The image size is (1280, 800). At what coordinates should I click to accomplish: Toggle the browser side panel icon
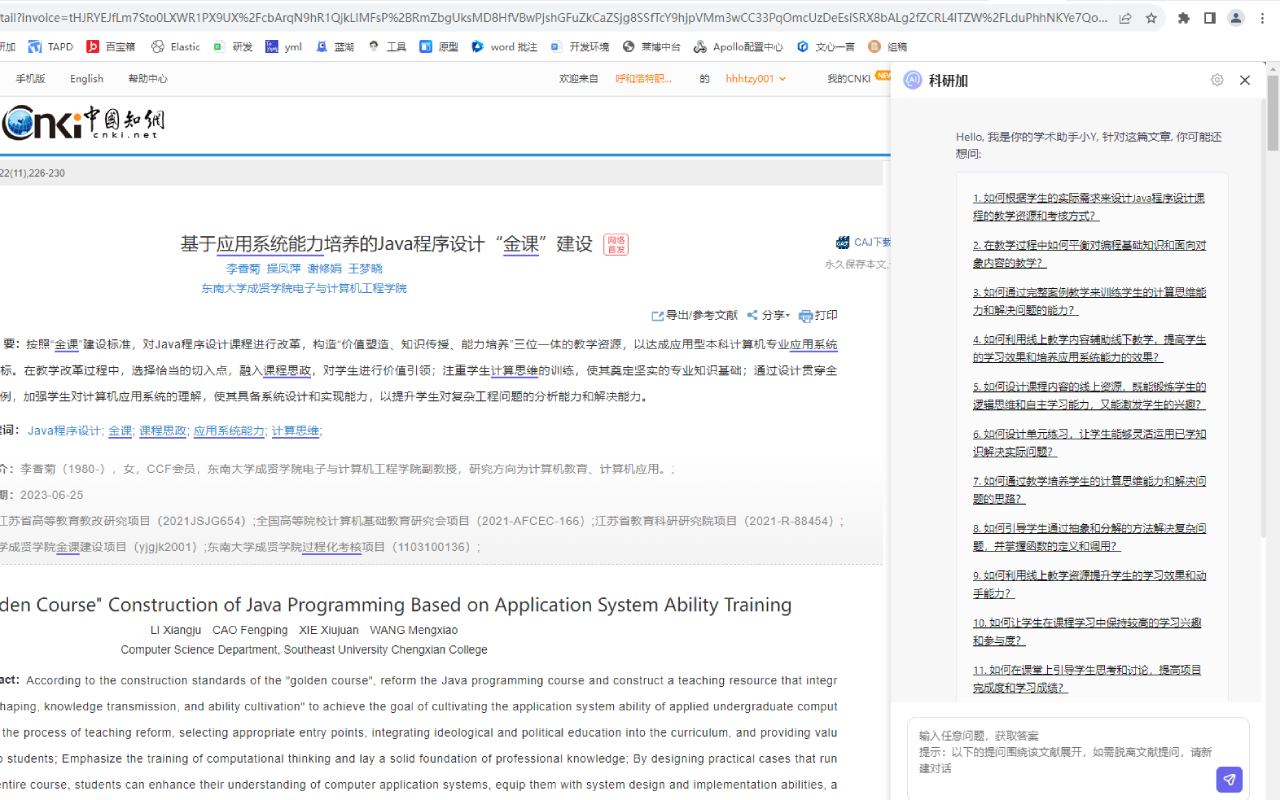click(1210, 18)
